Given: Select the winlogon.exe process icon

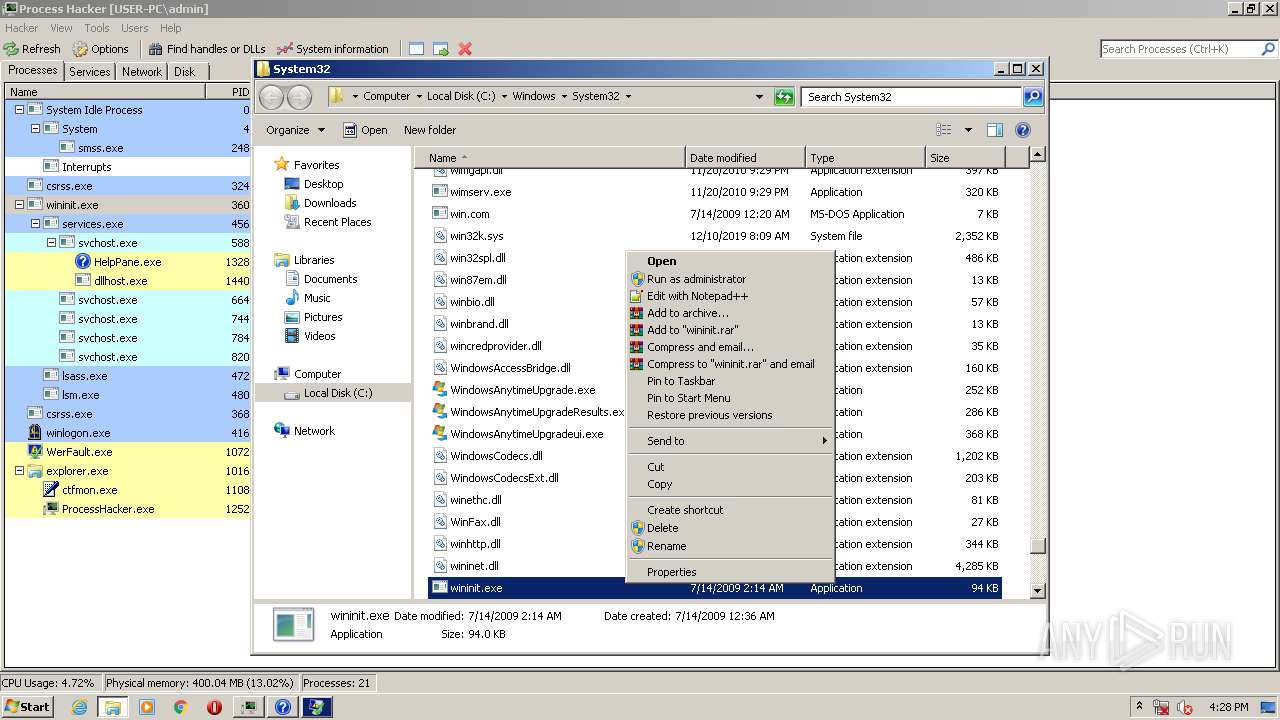Looking at the screenshot, I should click(x=35, y=433).
